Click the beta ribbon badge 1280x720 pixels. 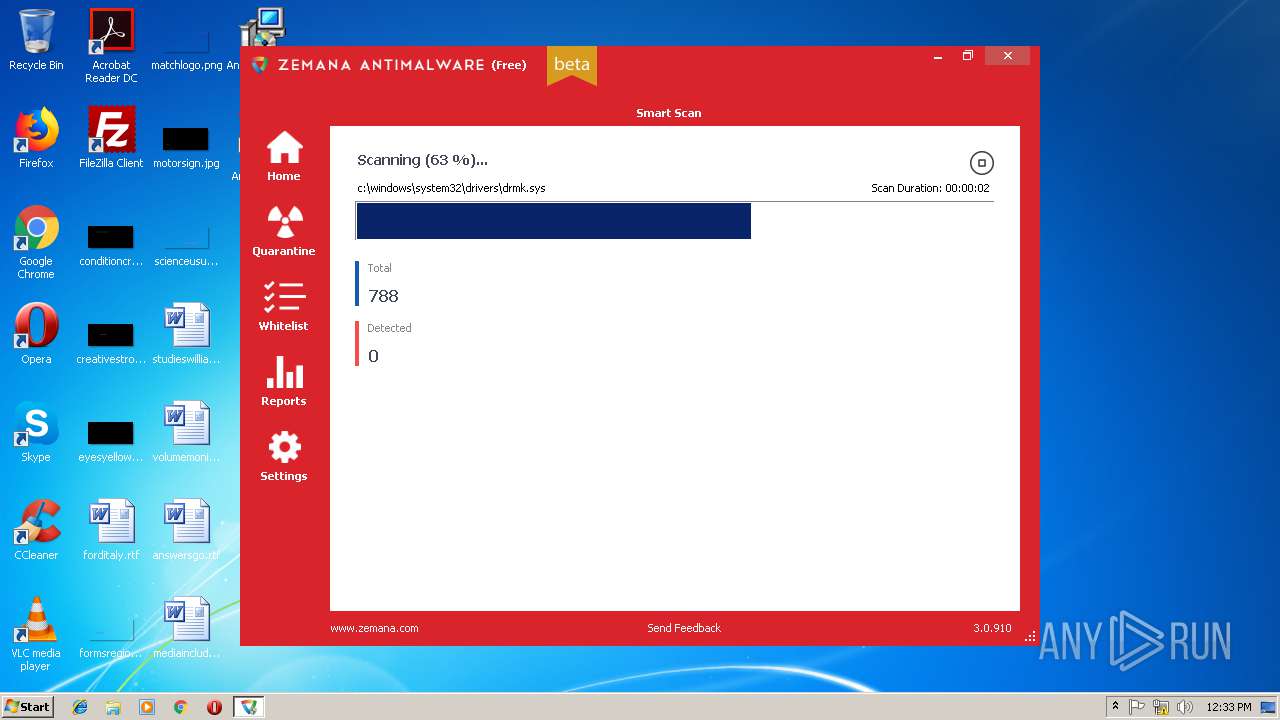point(572,65)
